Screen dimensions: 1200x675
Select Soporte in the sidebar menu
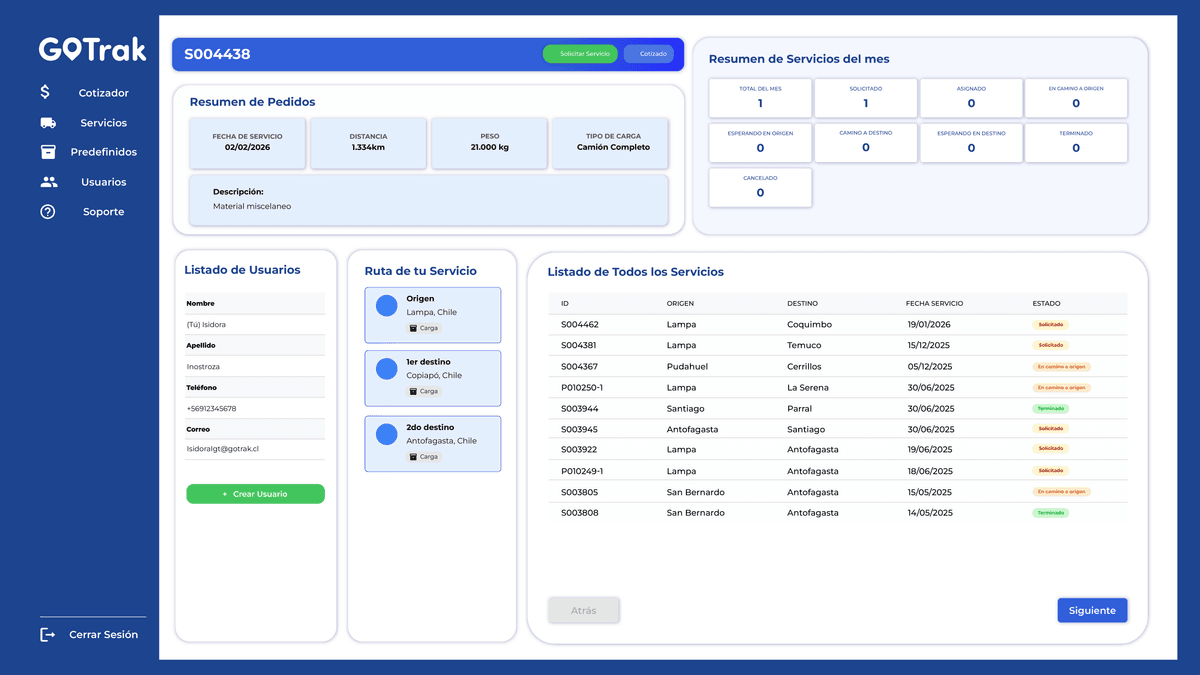tap(102, 211)
